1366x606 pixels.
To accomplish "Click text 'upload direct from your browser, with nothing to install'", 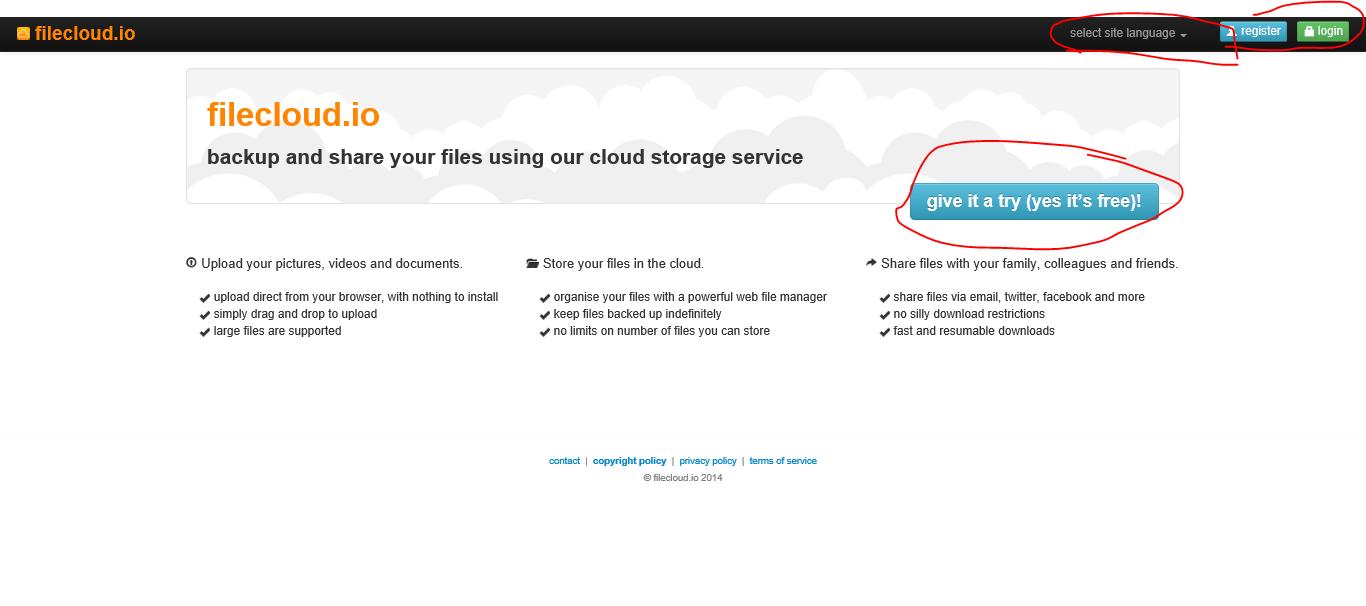I will coord(356,297).
